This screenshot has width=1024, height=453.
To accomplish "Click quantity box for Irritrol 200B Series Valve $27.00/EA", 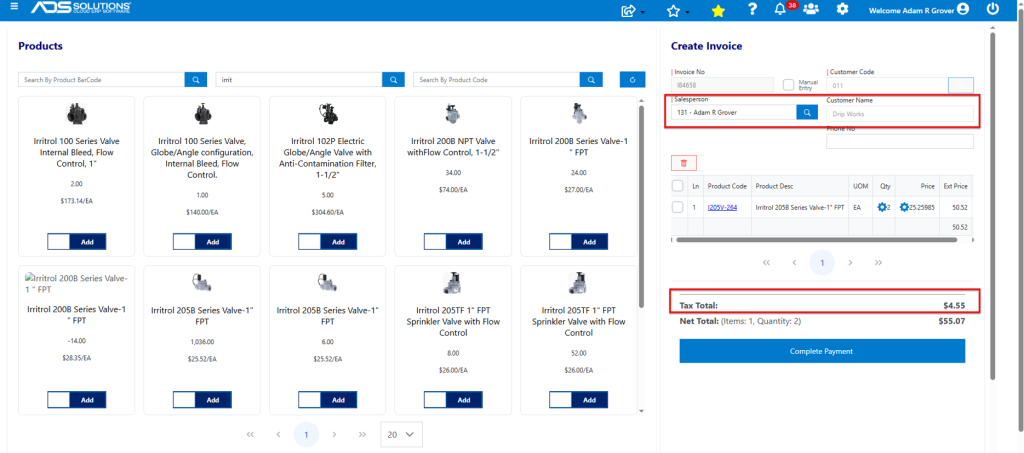I will (x=560, y=242).
